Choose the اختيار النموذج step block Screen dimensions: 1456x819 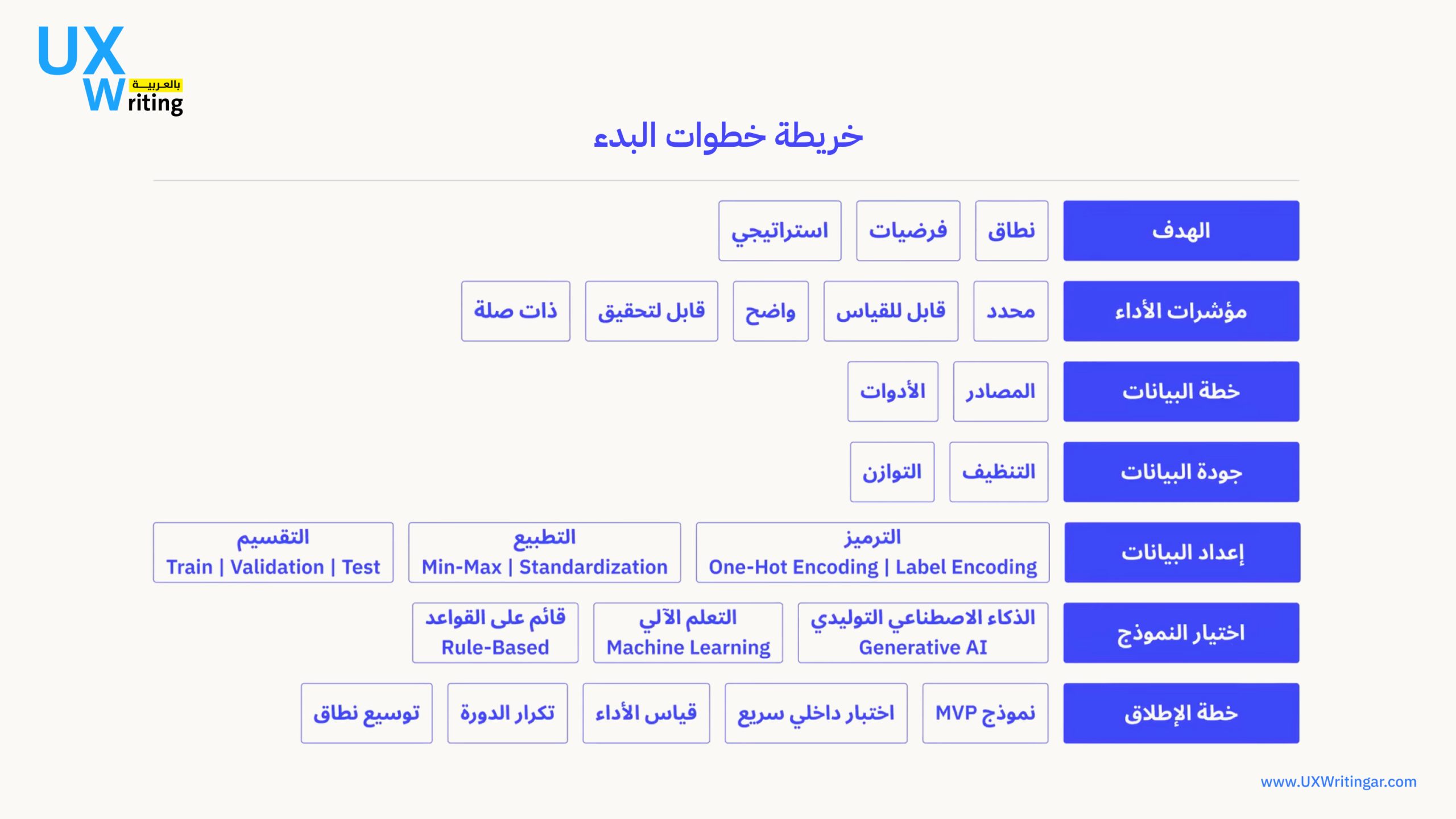pos(1181,633)
